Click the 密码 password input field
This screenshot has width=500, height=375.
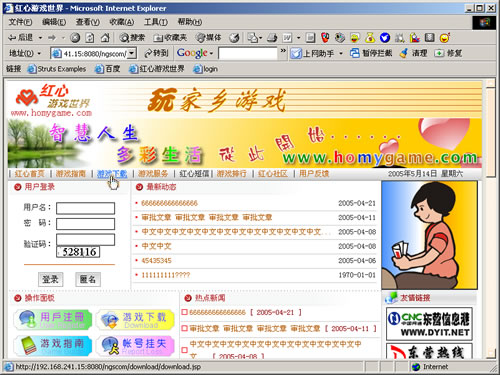coord(85,224)
